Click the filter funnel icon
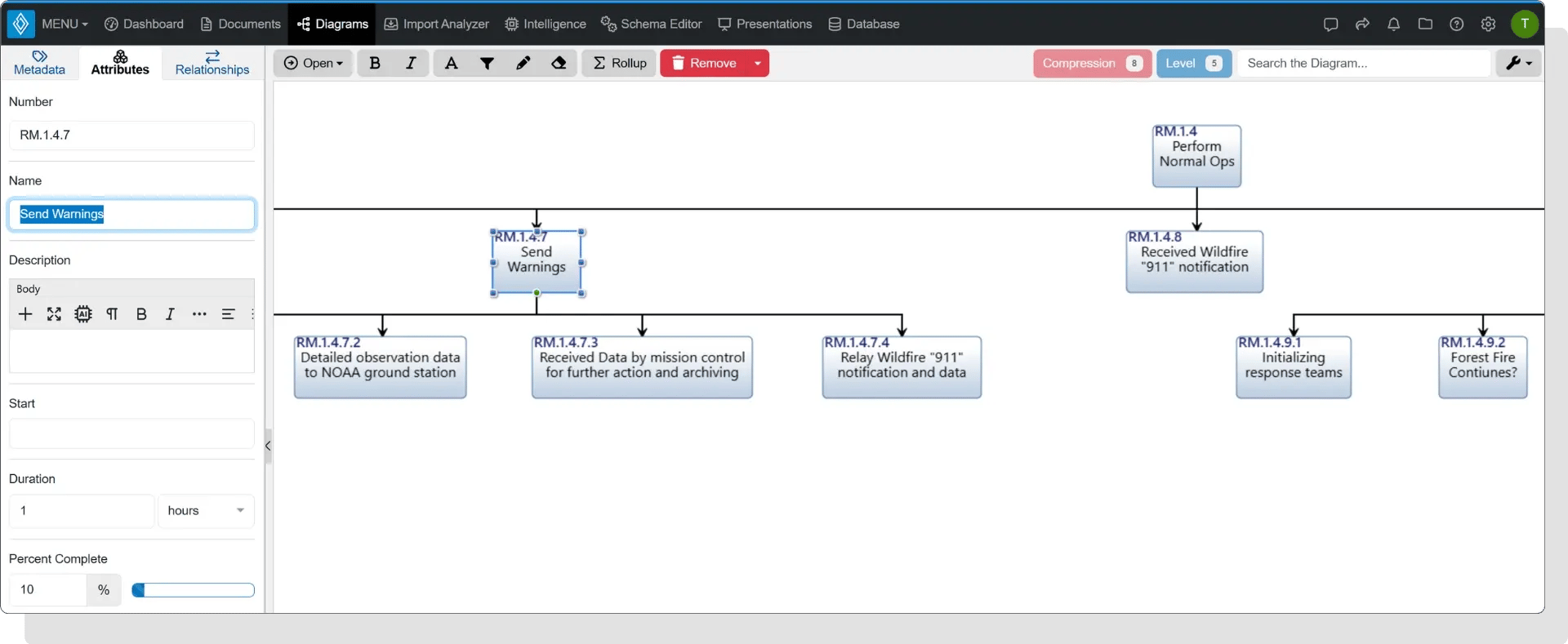This screenshot has height=644, width=1568. (x=487, y=63)
